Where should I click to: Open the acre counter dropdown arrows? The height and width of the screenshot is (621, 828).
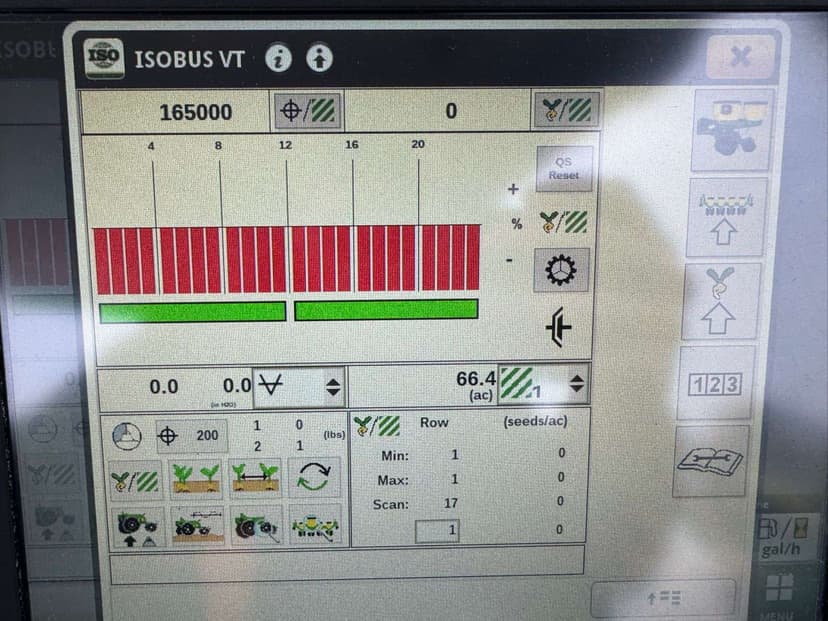[x=575, y=383]
